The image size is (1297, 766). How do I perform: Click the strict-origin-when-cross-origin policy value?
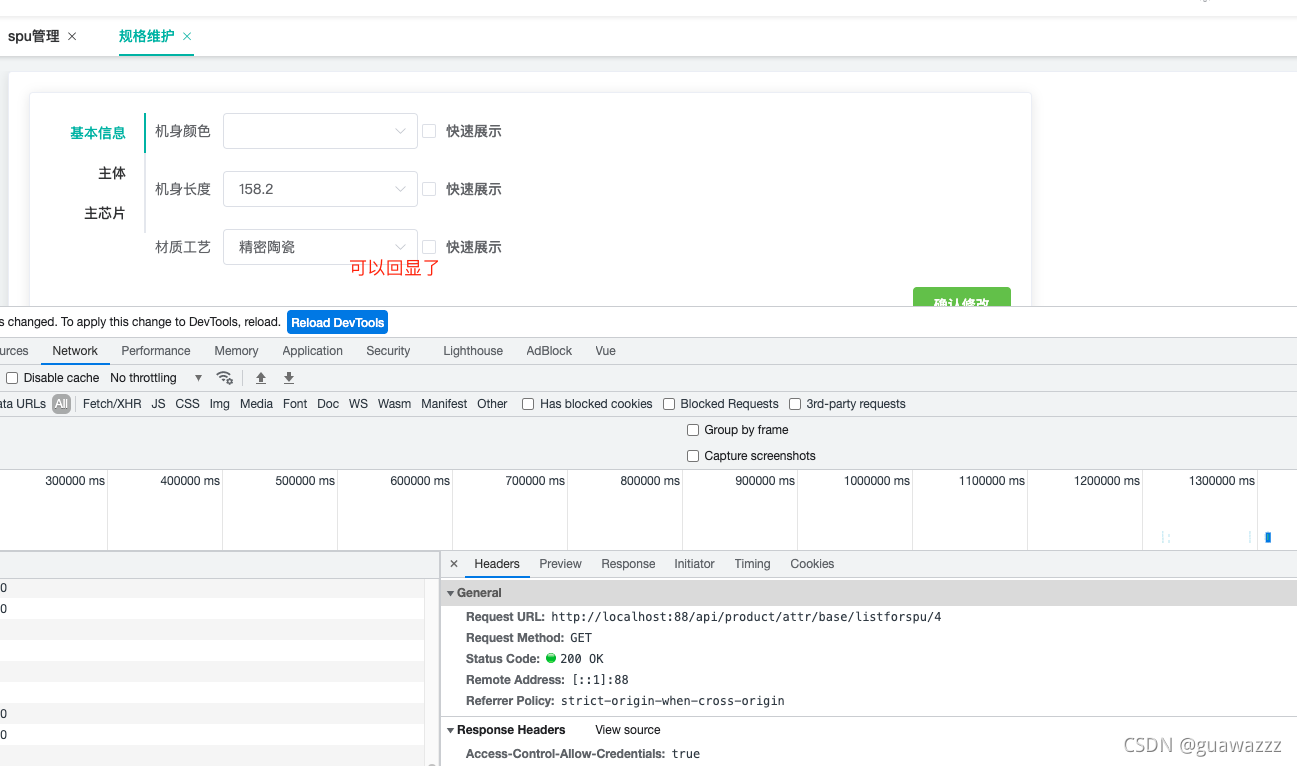pyautogui.click(x=672, y=701)
